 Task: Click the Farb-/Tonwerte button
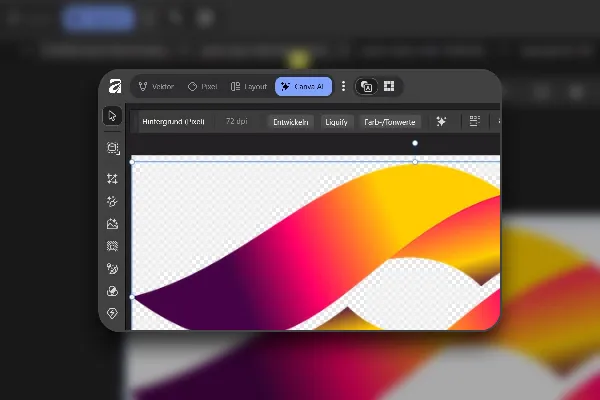pyautogui.click(x=390, y=122)
